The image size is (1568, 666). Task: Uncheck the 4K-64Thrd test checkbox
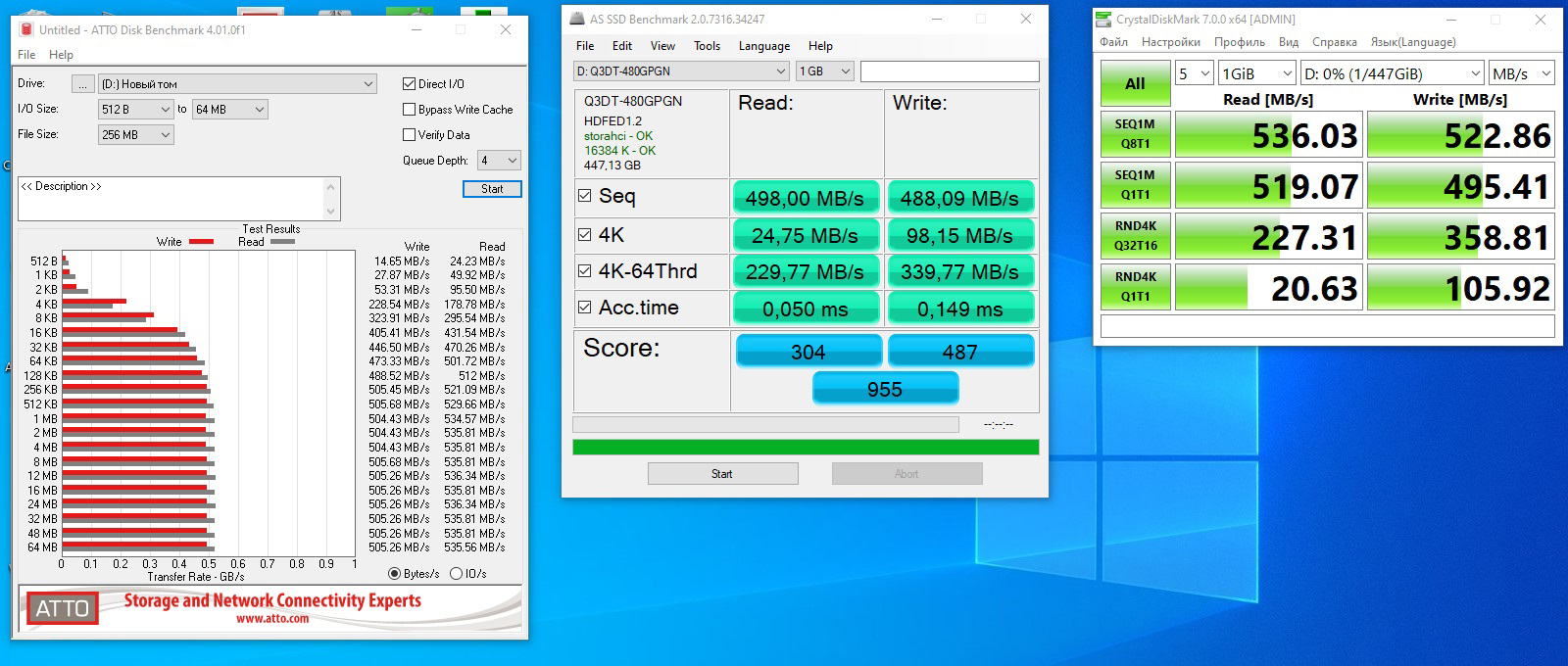(x=585, y=271)
